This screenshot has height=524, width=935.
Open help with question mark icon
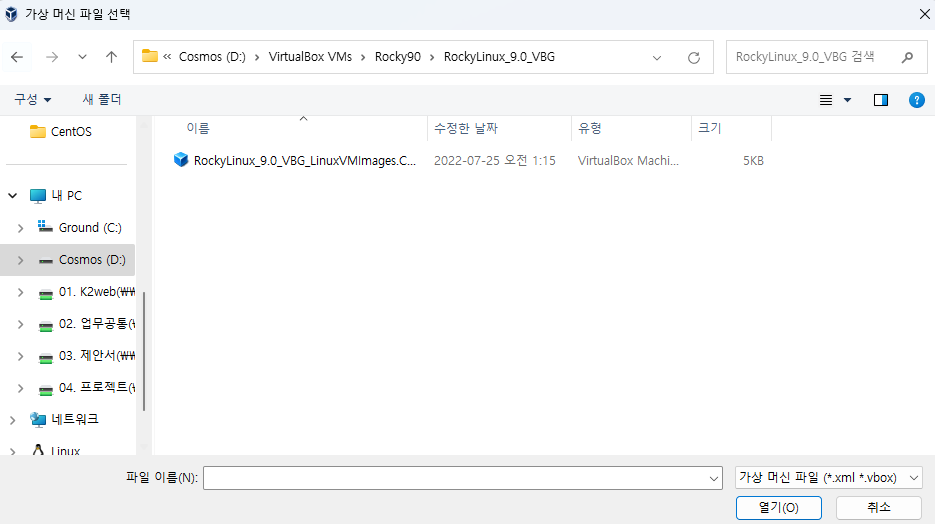(x=917, y=100)
